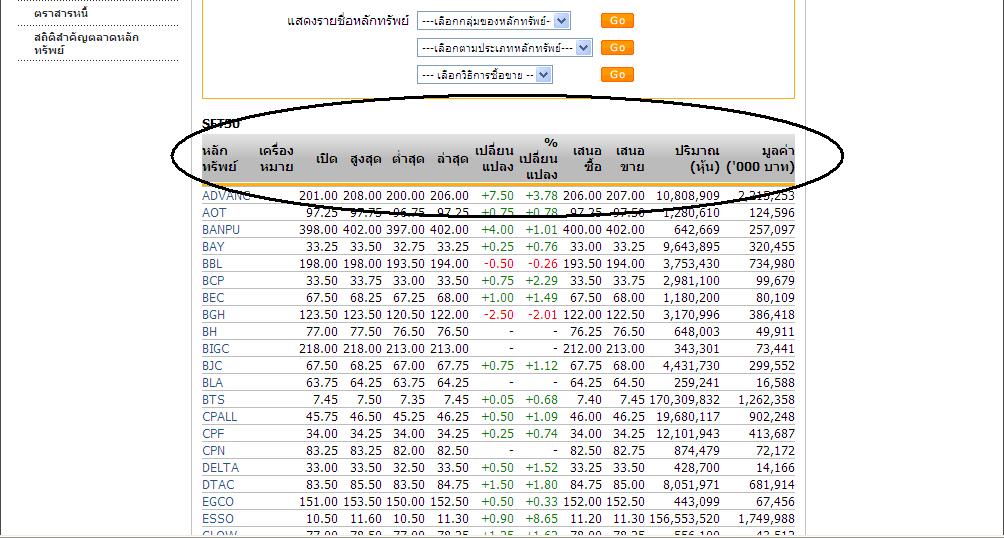The height and width of the screenshot is (538, 1004).
Task: Click CPALL volume 19,680,117
Action: click(688, 417)
